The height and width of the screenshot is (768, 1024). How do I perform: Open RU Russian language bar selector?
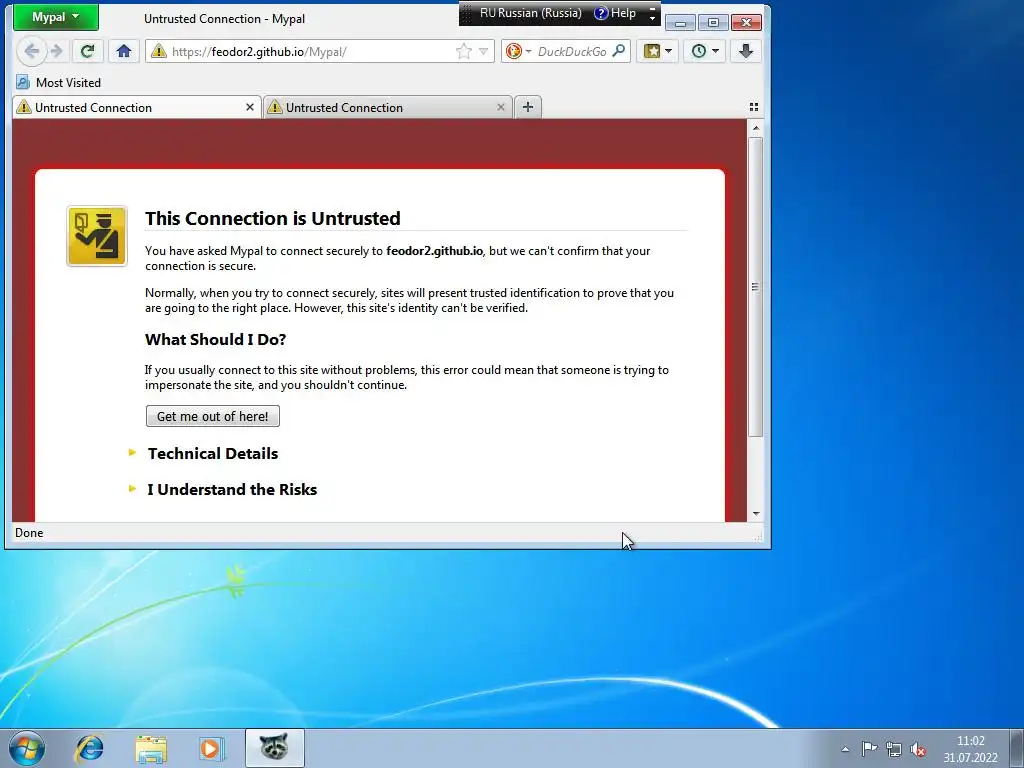(531, 13)
